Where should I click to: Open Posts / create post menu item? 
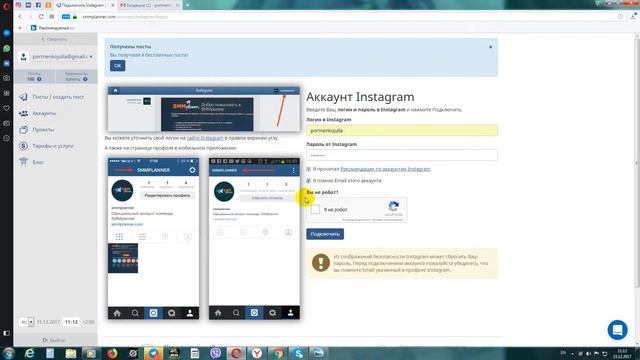pos(58,97)
